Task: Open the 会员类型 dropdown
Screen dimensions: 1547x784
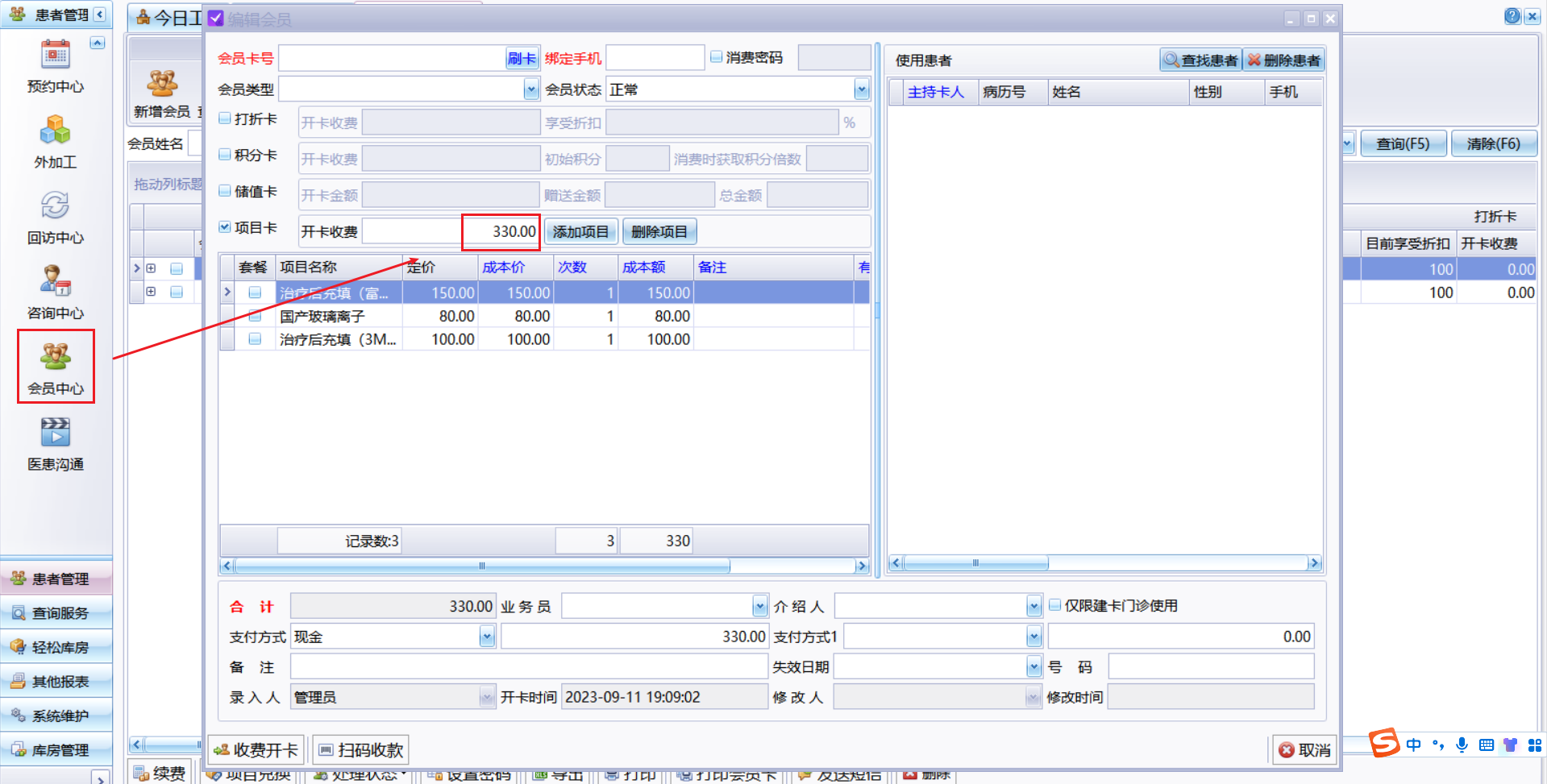Action: tap(531, 89)
